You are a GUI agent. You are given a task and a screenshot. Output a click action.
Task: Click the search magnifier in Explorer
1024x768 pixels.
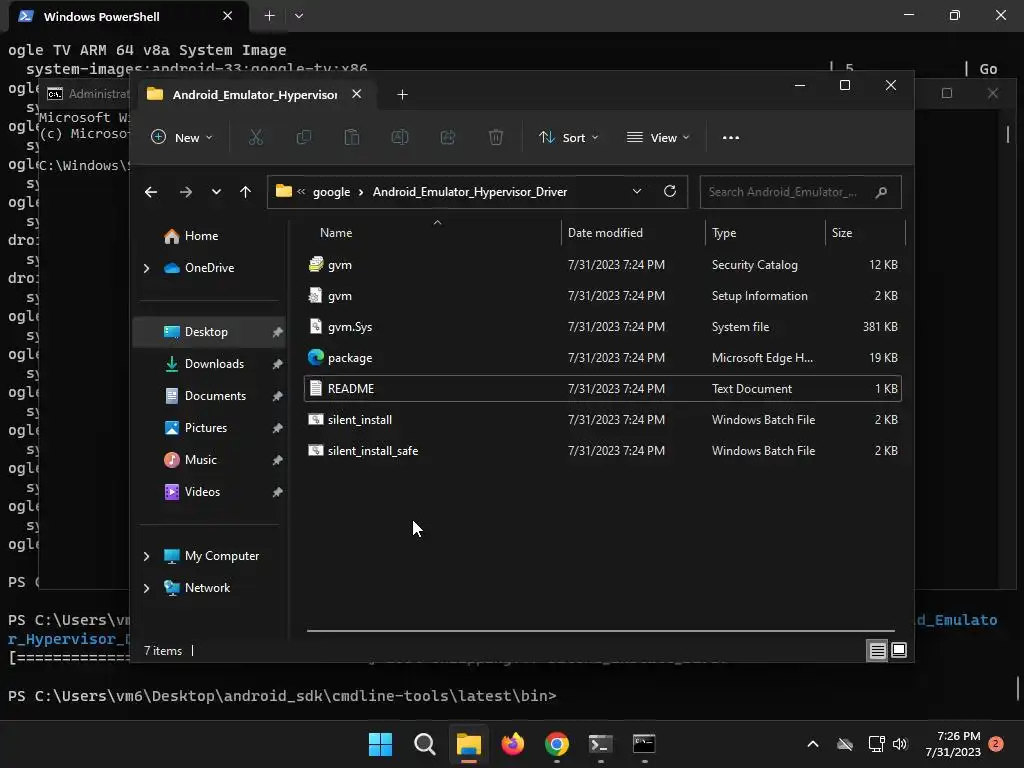coord(881,192)
